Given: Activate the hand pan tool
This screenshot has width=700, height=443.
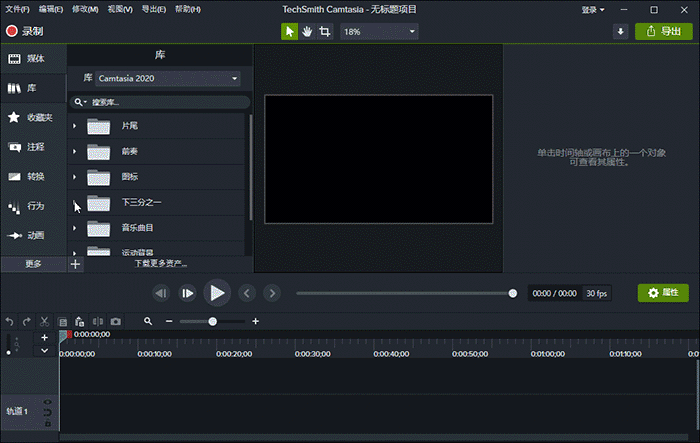Looking at the screenshot, I should point(307,32).
